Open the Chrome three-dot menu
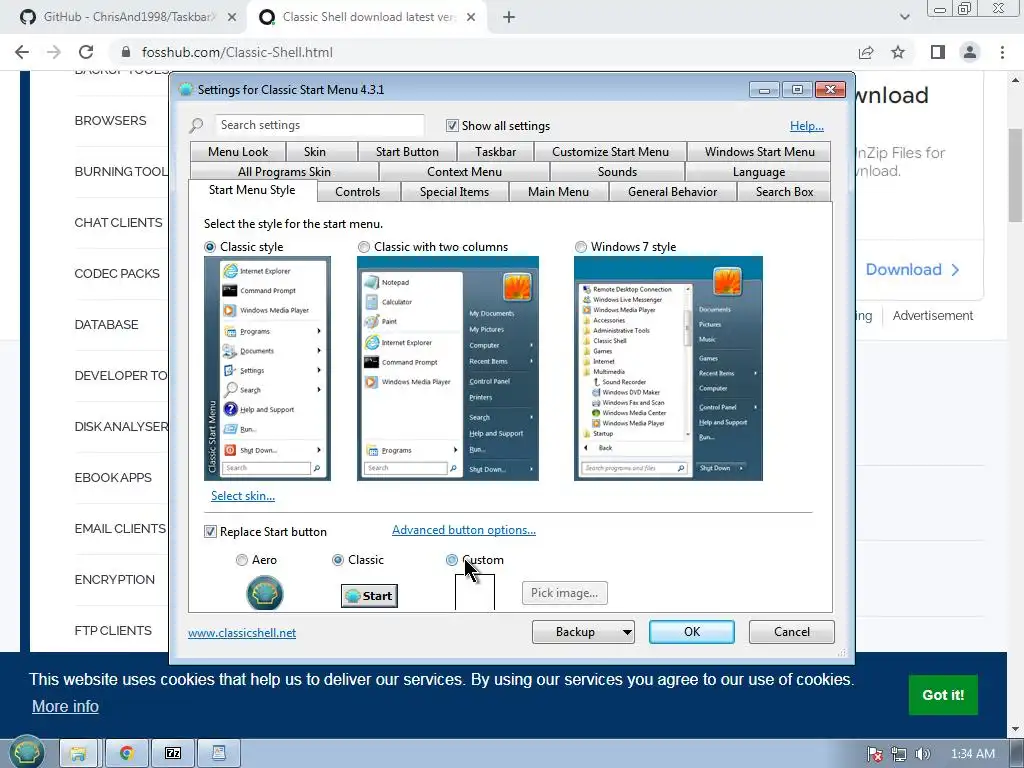Viewport: 1024px width, 768px height. pos(1002,52)
